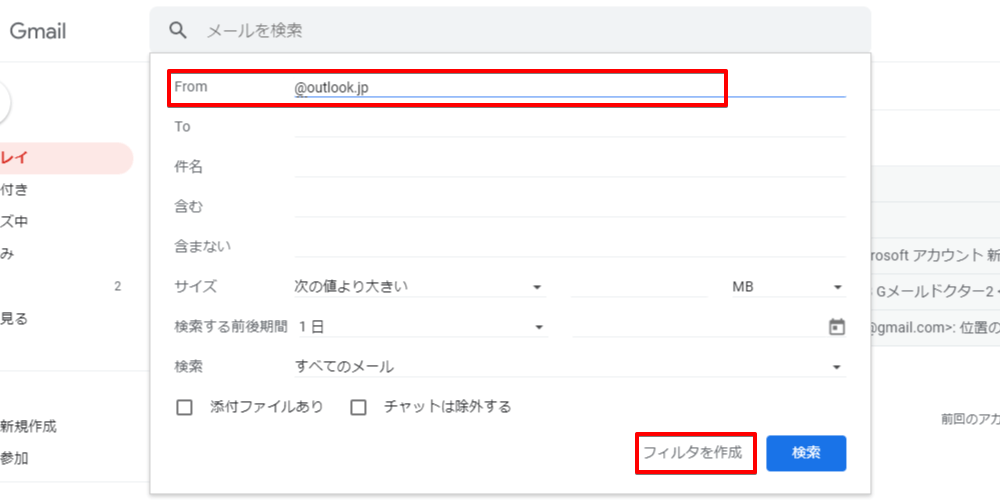The height and width of the screenshot is (500, 1000).
Task: Click the From field containing @outlook.jp
Action: (570, 87)
